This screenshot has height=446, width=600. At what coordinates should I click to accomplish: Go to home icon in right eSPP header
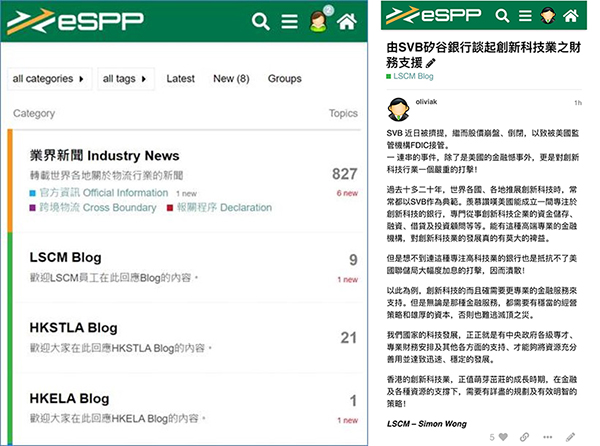point(571,16)
